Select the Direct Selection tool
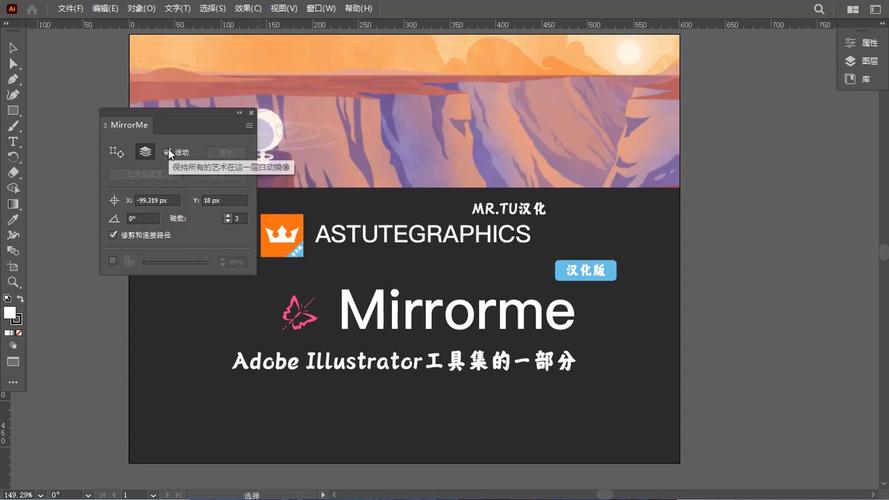889x500 pixels. pos(13,63)
